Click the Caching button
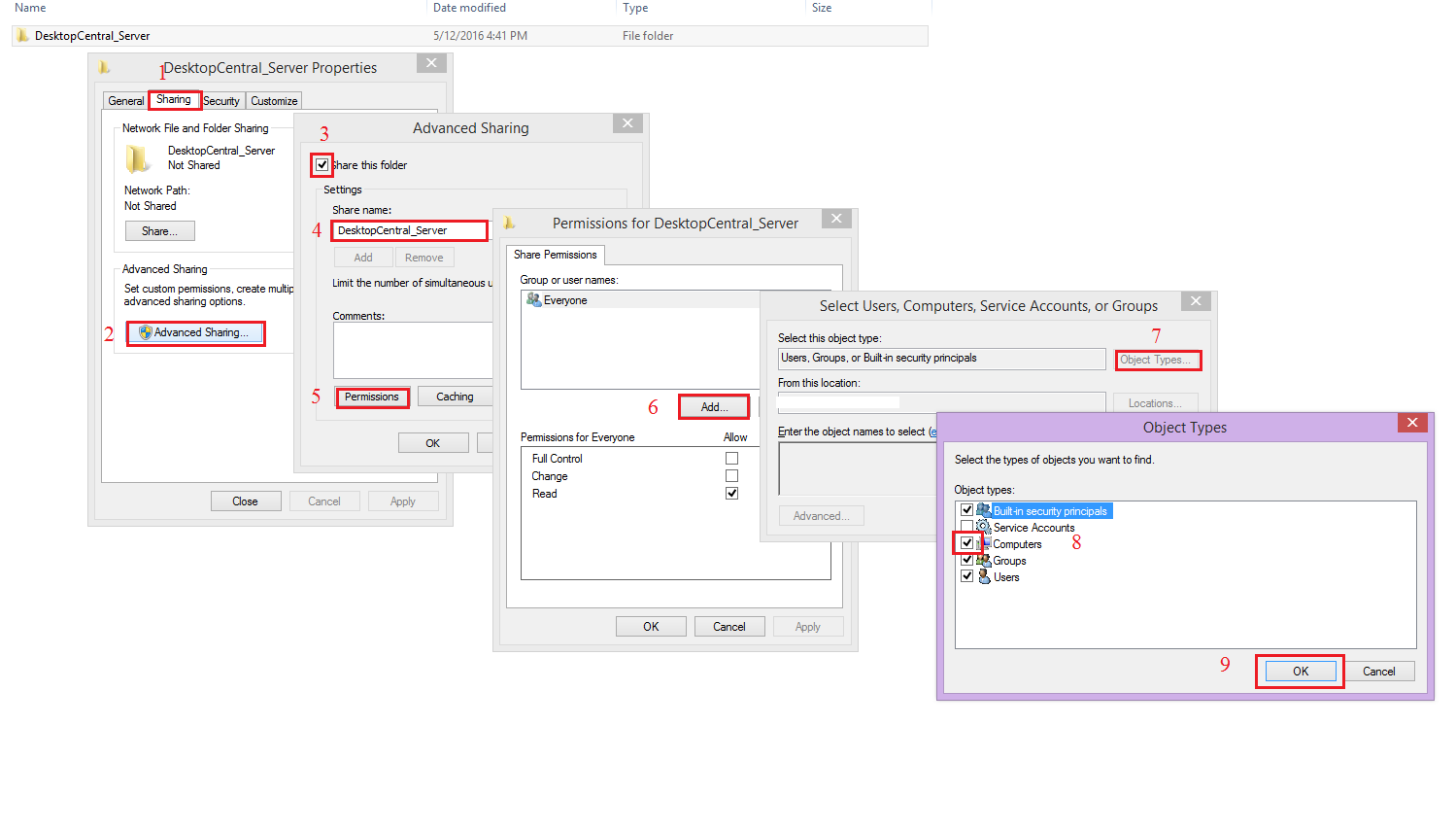Viewport: 1456px width, 829px height. point(455,397)
